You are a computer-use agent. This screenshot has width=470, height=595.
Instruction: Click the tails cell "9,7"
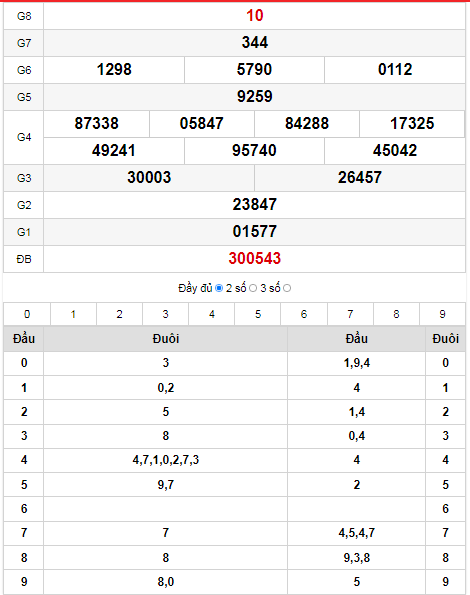pos(165,485)
